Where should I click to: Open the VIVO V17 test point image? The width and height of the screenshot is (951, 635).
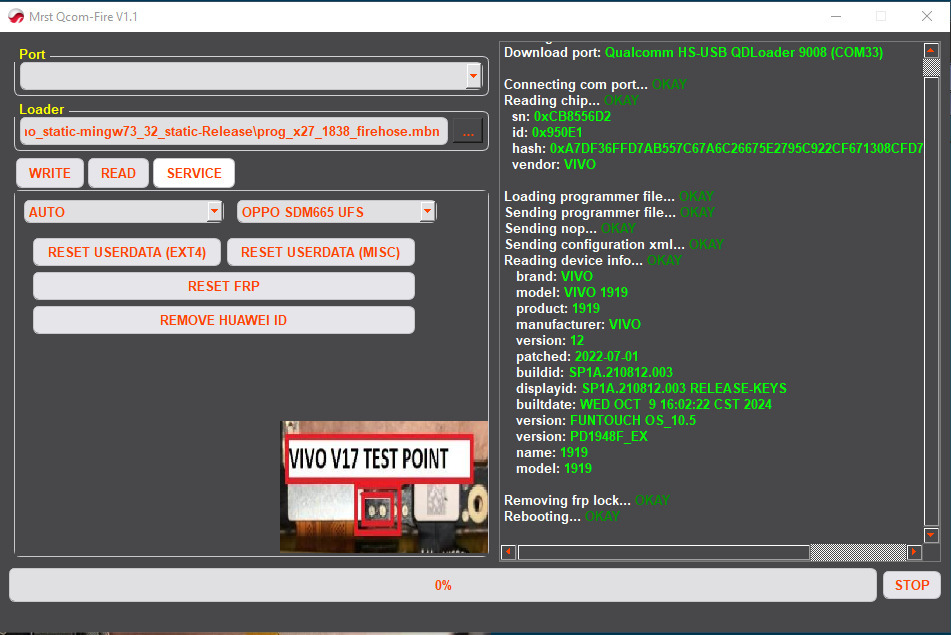pyautogui.click(x=384, y=486)
